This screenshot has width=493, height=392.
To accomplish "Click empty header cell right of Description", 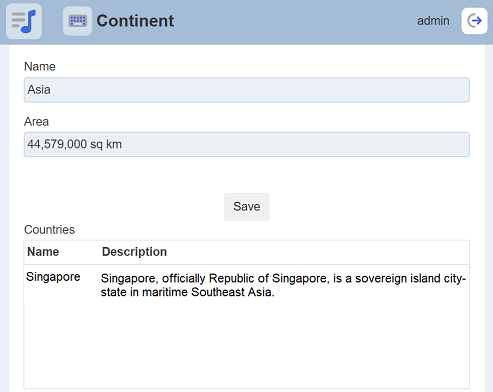I will tap(318, 252).
